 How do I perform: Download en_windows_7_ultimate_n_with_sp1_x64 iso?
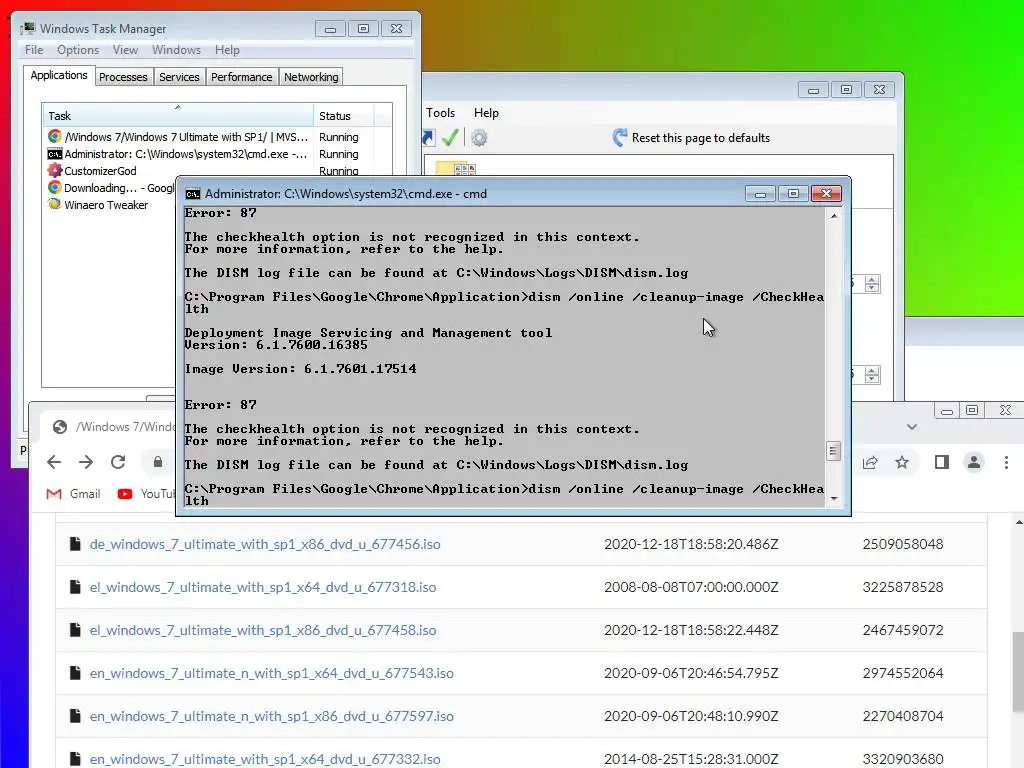[x=272, y=673]
